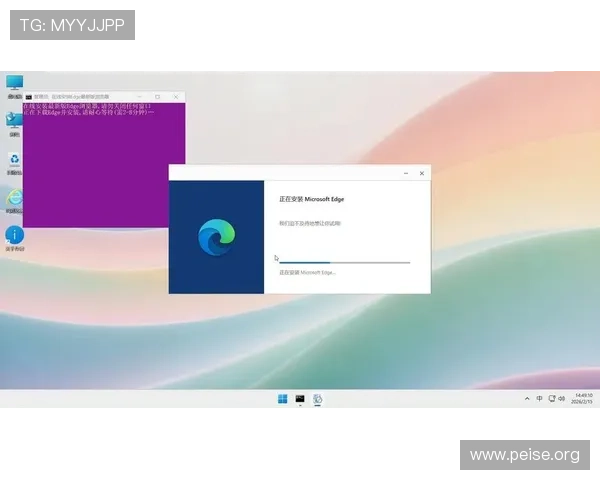Viewport: 600px width, 480px height.
Task: Select the Edge installer taskbar icon
Action: pos(317,399)
